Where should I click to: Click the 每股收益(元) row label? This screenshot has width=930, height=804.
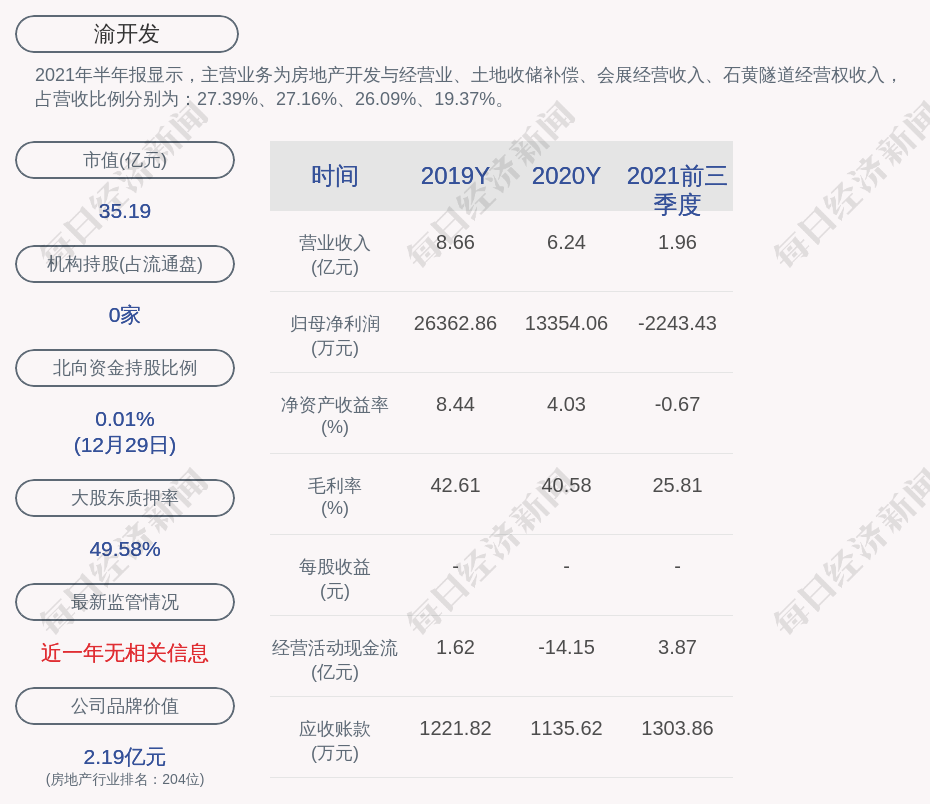(335, 579)
